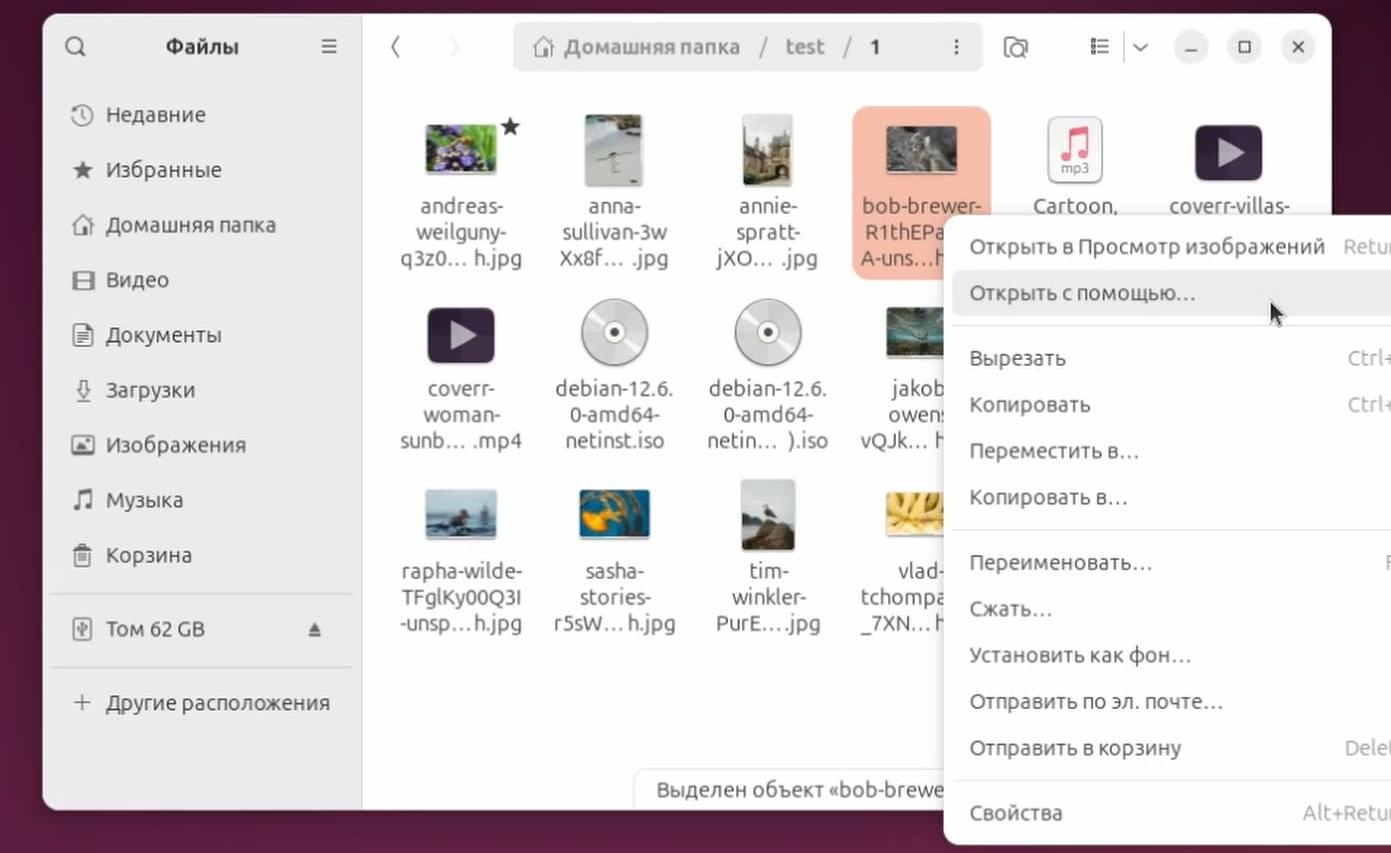
Task: Click the coverr-woman-sunb .mp4 file name
Action: pyautogui.click(x=461, y=415)
